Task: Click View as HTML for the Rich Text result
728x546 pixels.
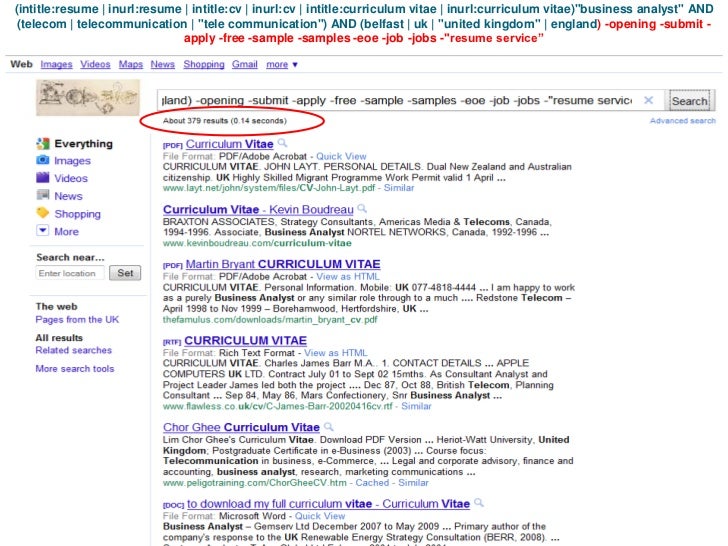Action: coord(336,353)
